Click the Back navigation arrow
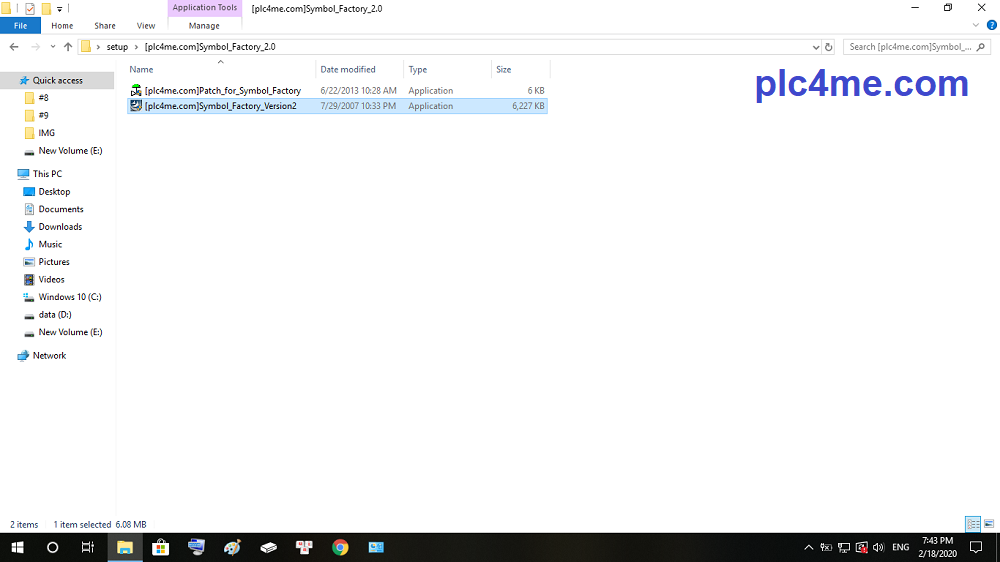 pyautogui.click(x=14, y=47)
